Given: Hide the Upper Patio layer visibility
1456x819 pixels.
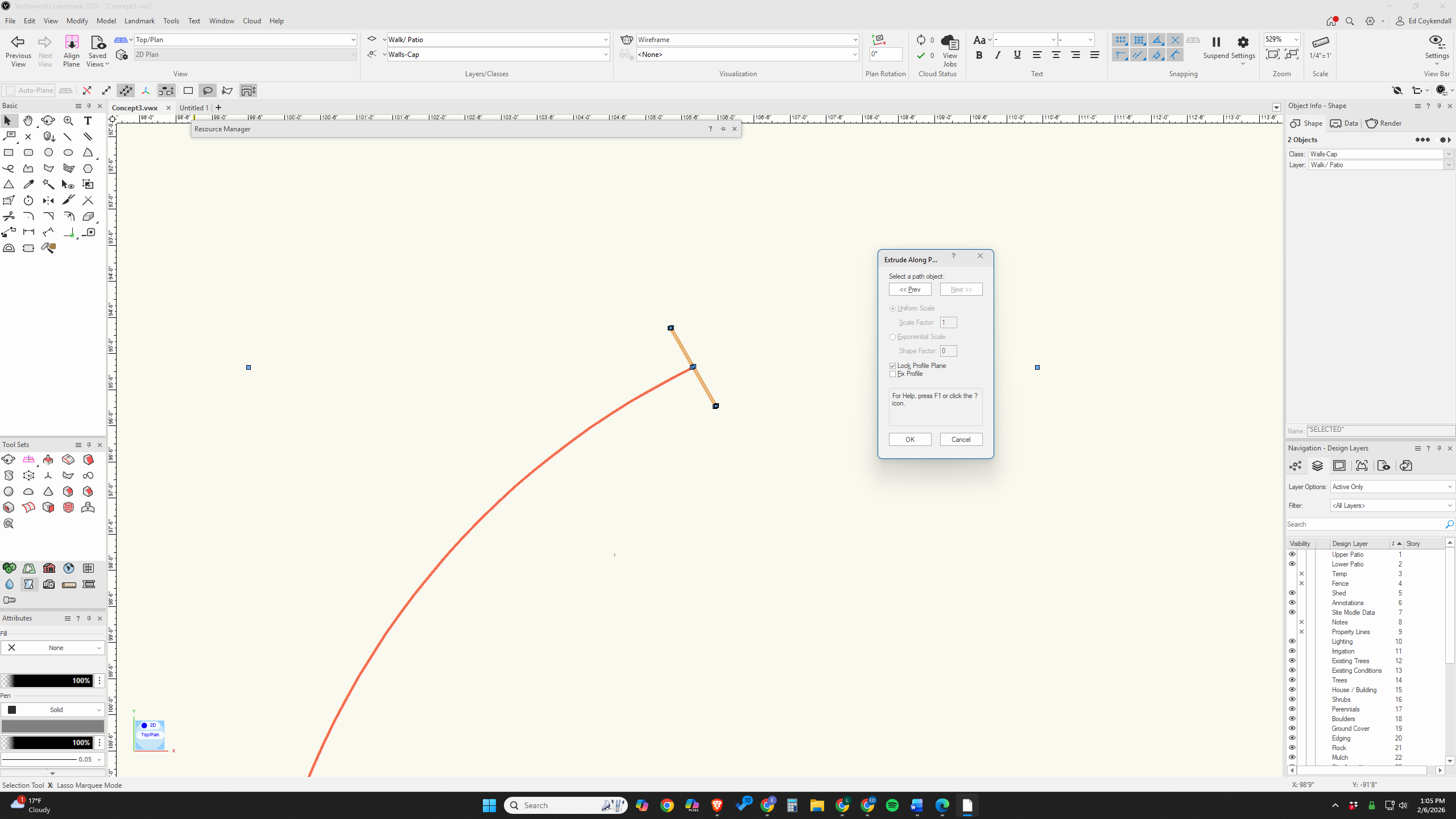Looking at the screenshot, I should (1292, 555).
